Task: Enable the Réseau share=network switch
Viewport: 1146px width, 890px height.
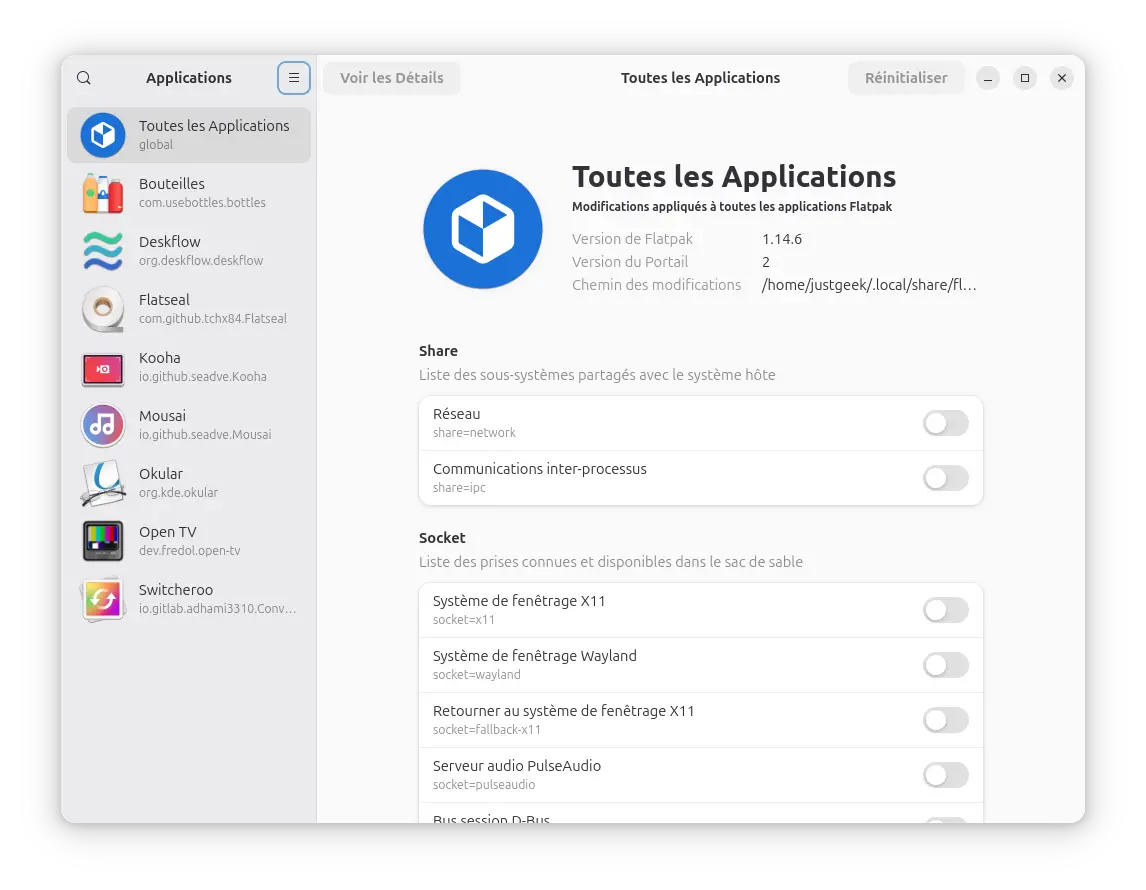Action: click(946, 423)
